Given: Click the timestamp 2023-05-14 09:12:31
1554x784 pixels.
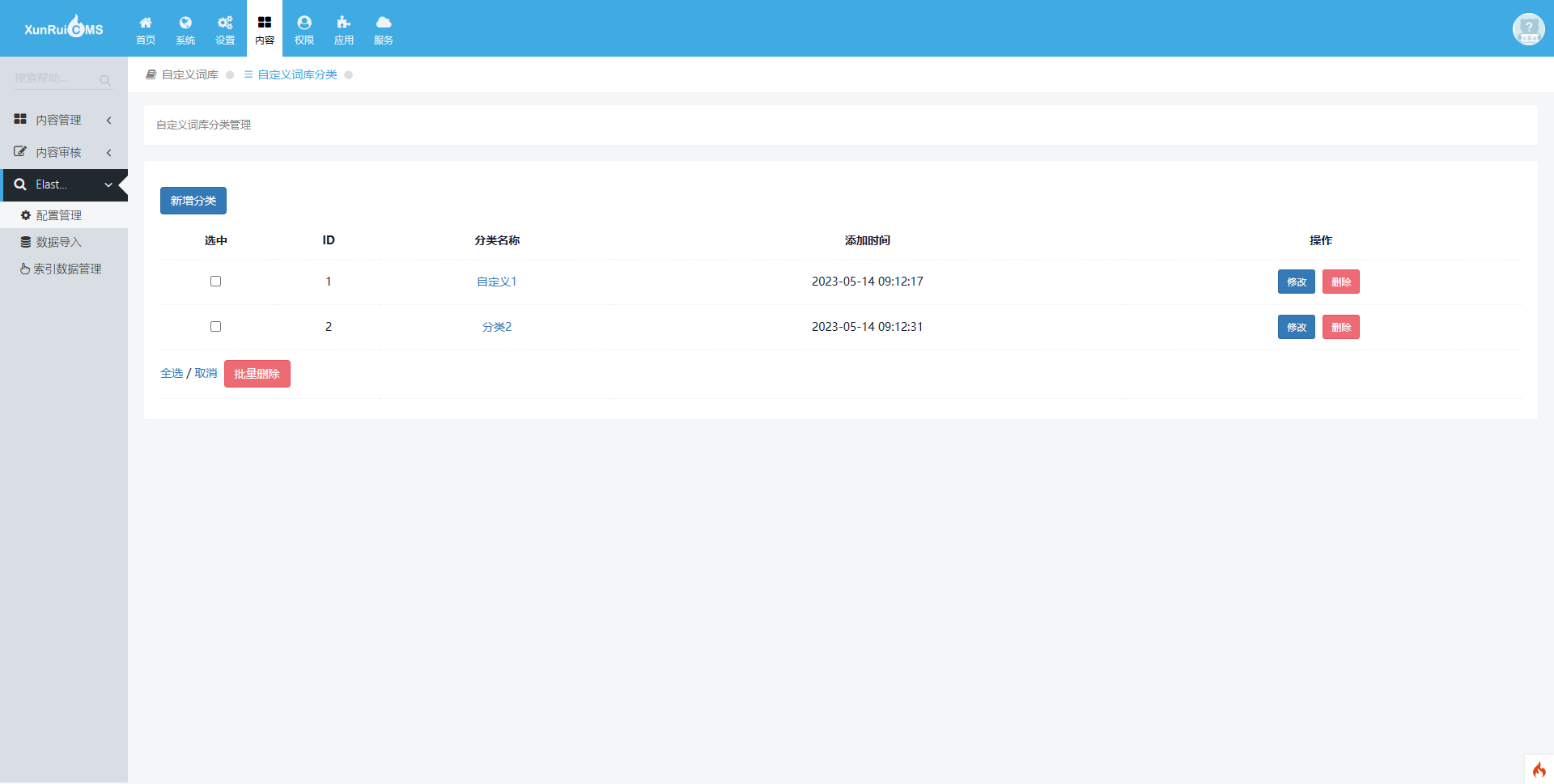Looking at the screenshot, I should pos(868,327).
